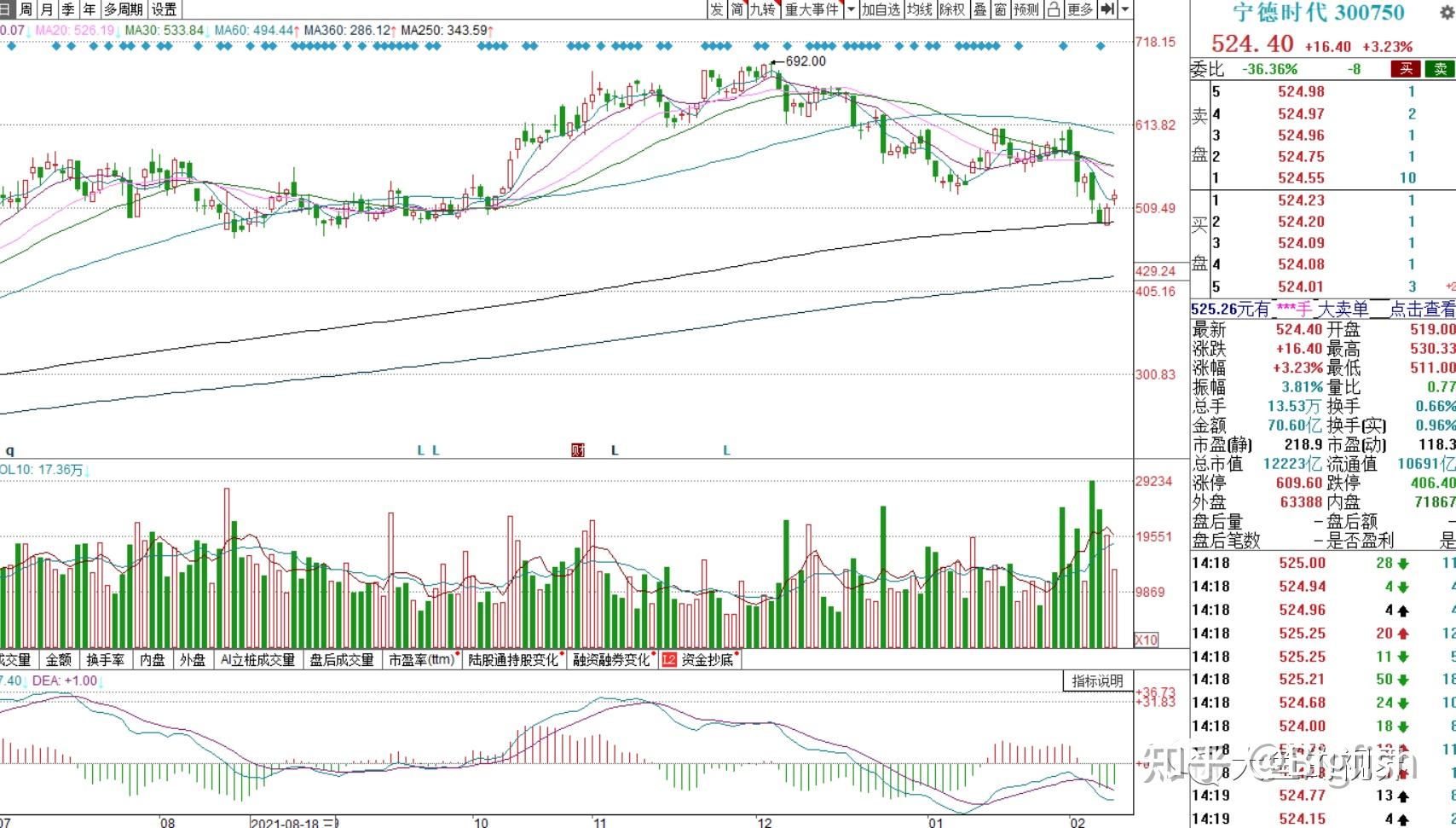The width and height of the screenshot is (1456, 828).
Task: Click the MA250: 343.59 legend label
Action: pyautogui.click(x=444, y=30)
